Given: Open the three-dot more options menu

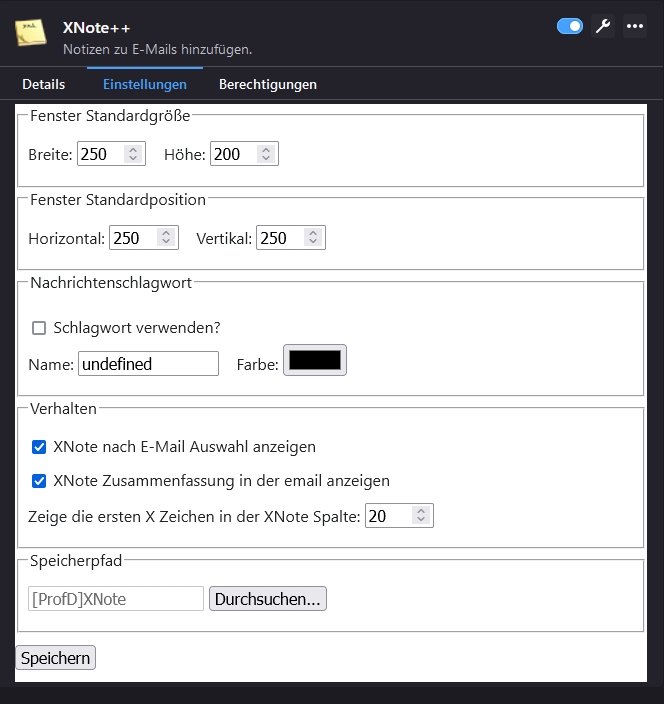Looking at the screenshot, I should point(635,26).
